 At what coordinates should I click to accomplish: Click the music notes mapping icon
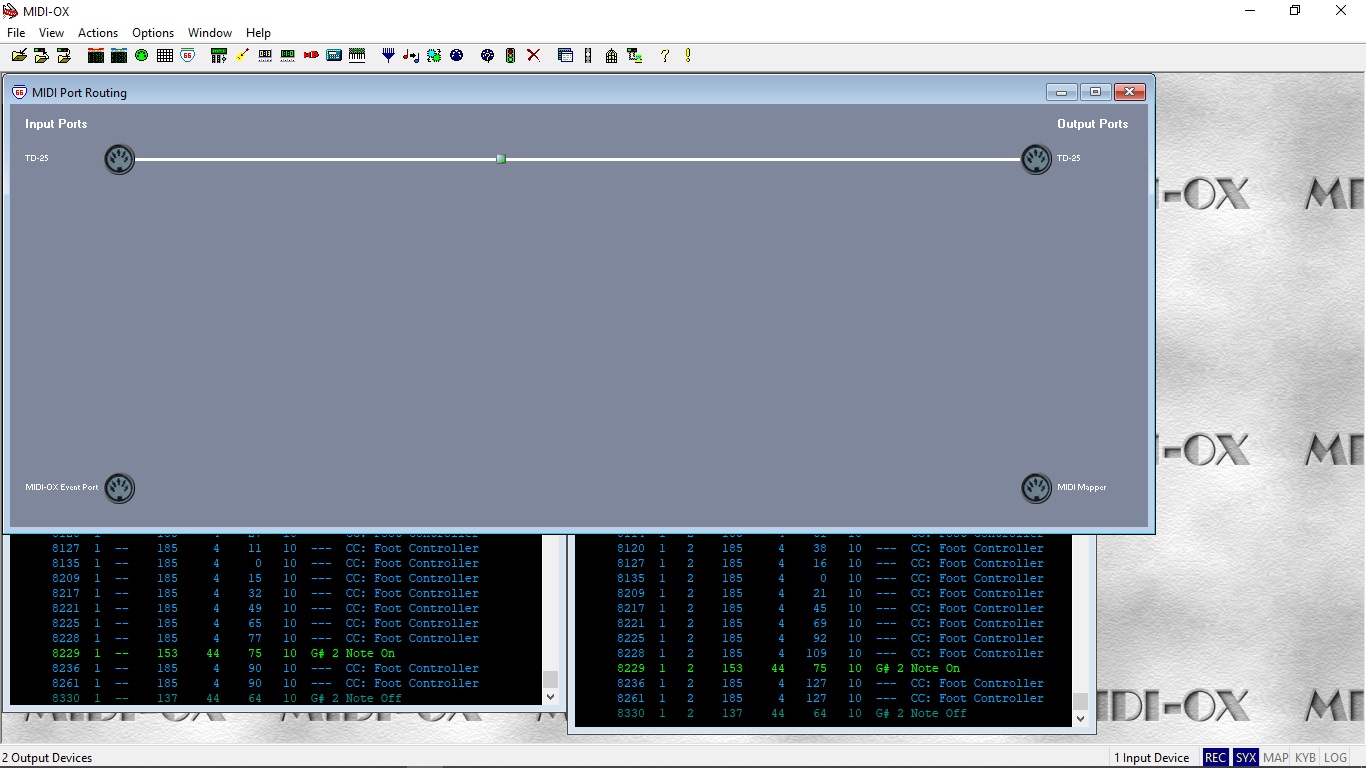pos(411,56)
